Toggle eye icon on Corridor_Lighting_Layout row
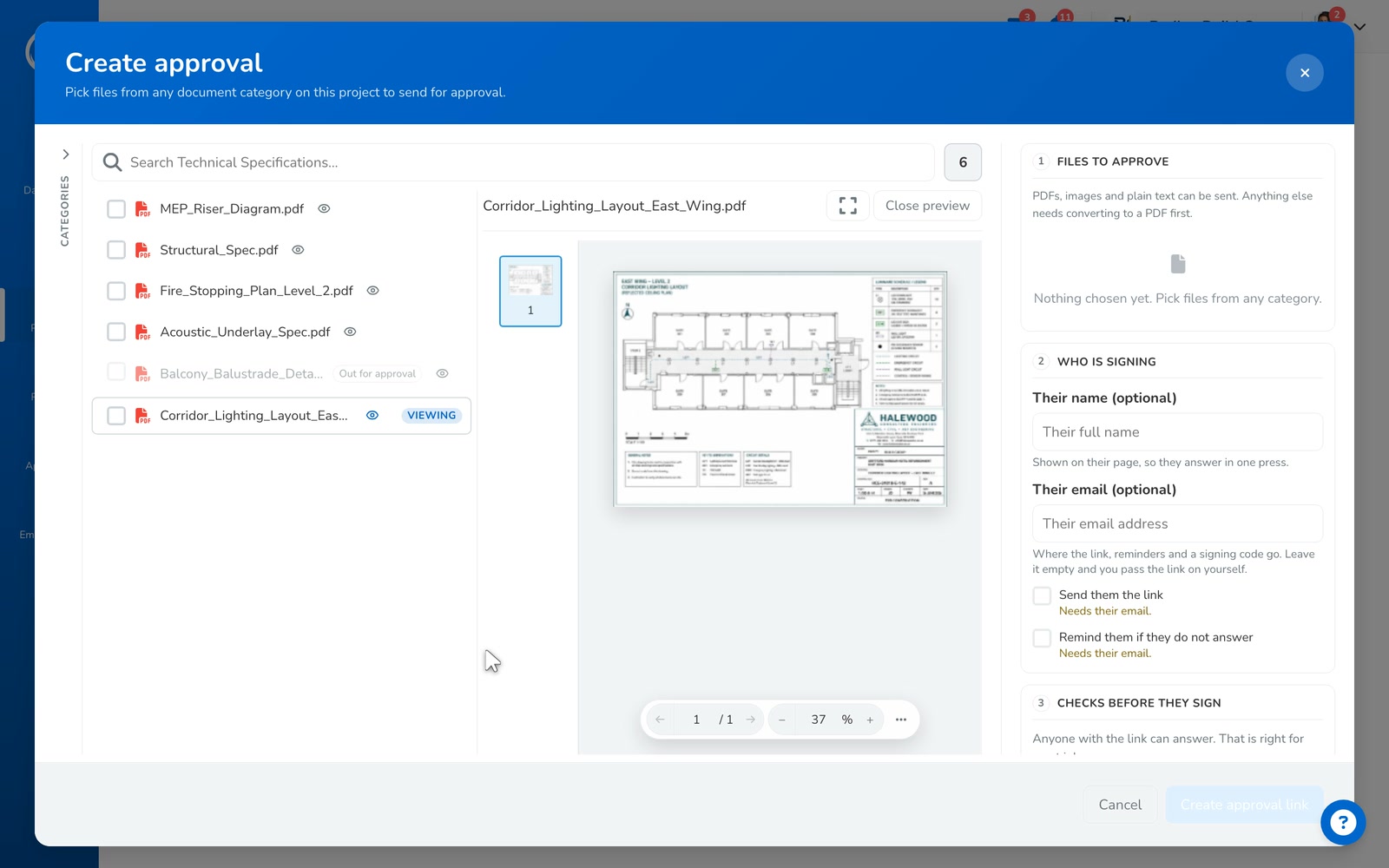Screen dimensions: 1389x868 pos(372,415)
